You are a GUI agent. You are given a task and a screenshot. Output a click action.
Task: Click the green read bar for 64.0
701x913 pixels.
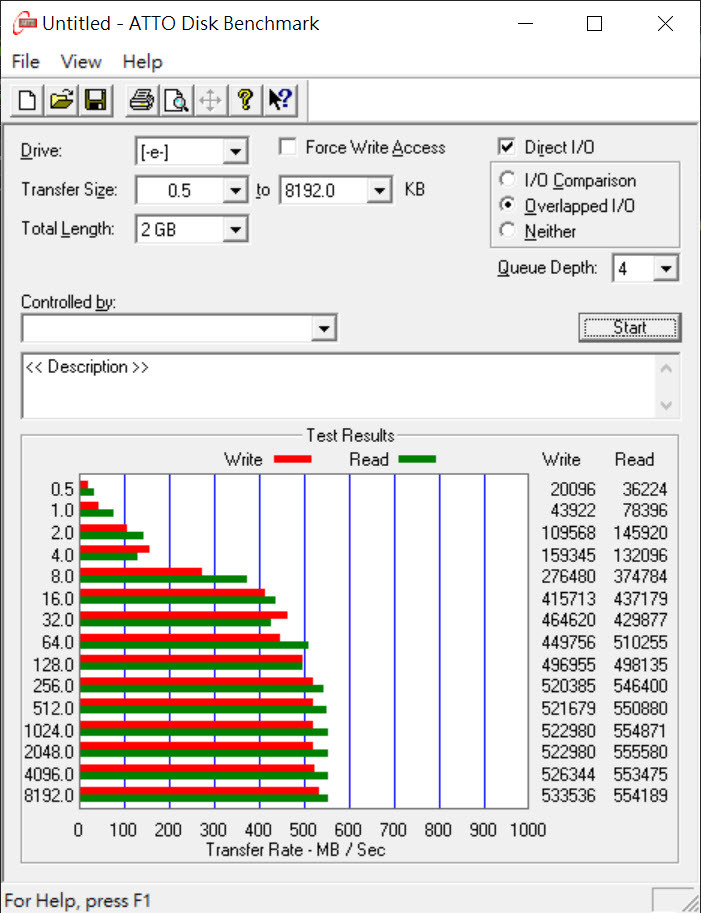194,645
